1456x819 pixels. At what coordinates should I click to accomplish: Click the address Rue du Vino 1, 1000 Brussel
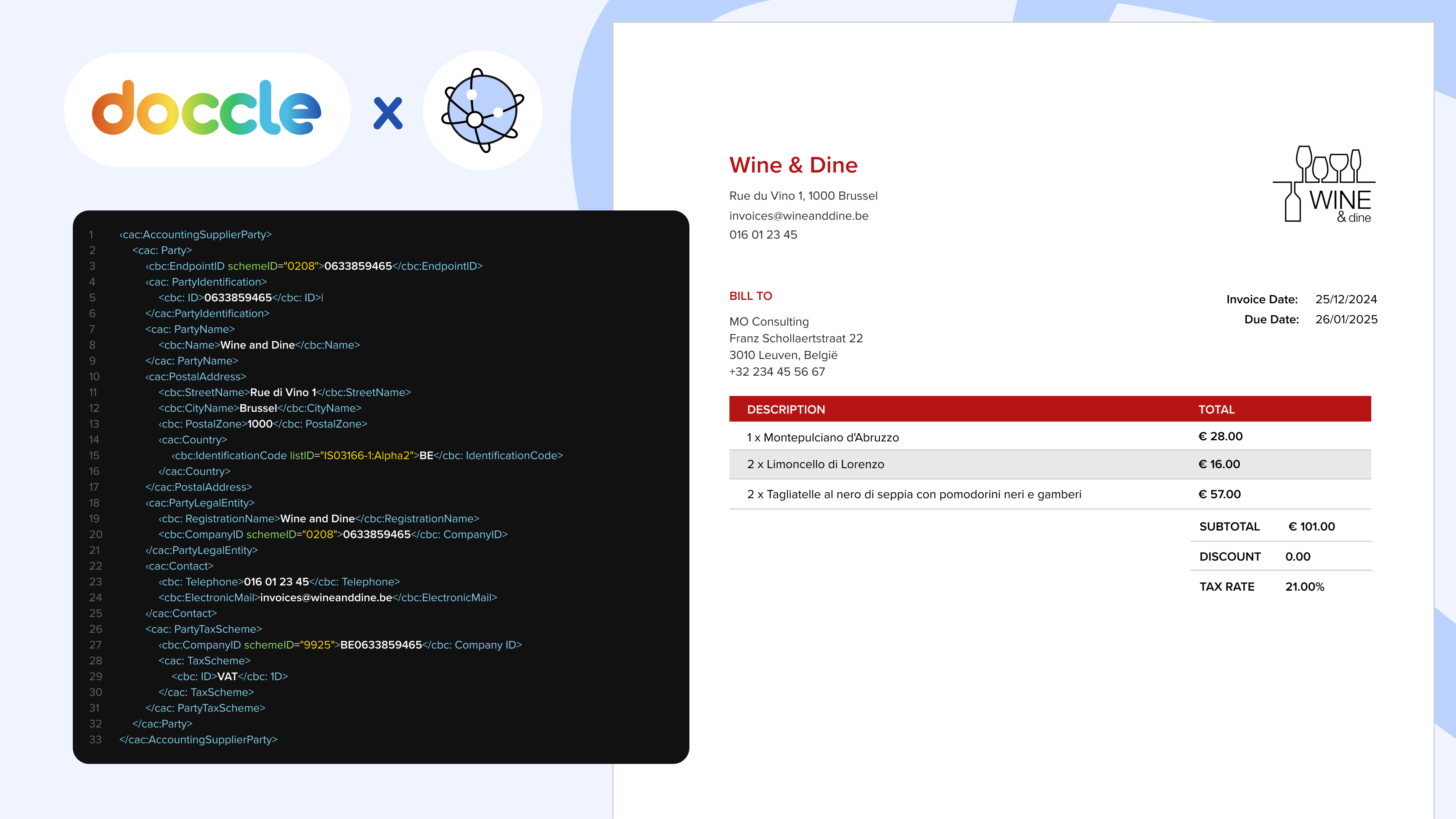[x=803, y=196]
